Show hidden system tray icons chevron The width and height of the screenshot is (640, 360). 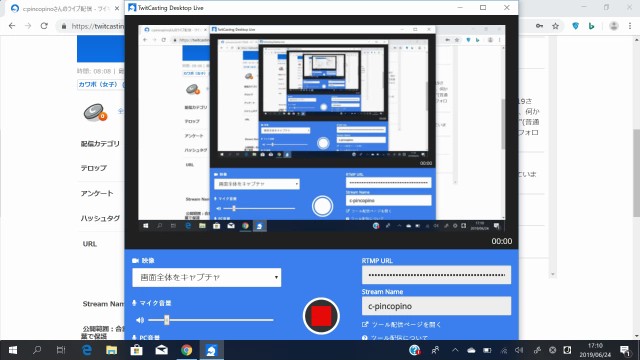tap(455, 350)
